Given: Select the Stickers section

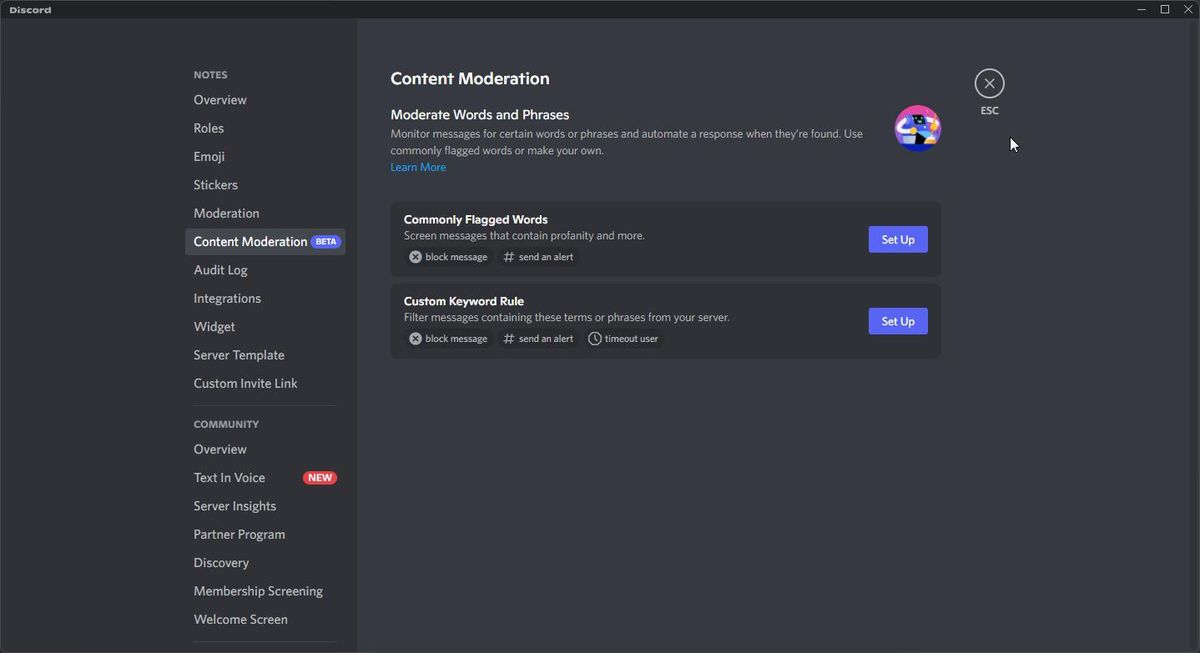Looking at the screenshot, I should 215,184.
